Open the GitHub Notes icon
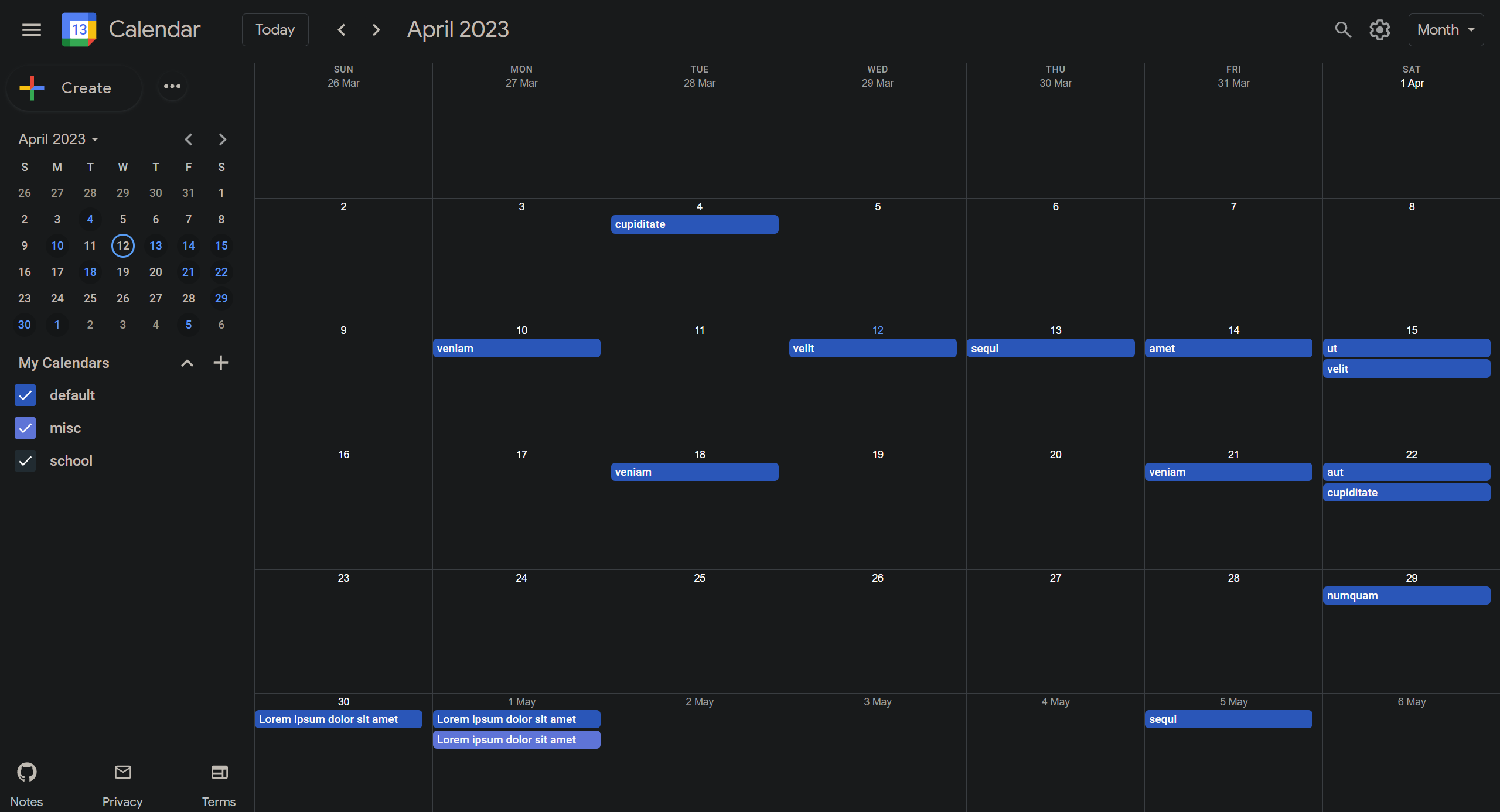This screenshot has height=812, width=1500. pos(27,773)
